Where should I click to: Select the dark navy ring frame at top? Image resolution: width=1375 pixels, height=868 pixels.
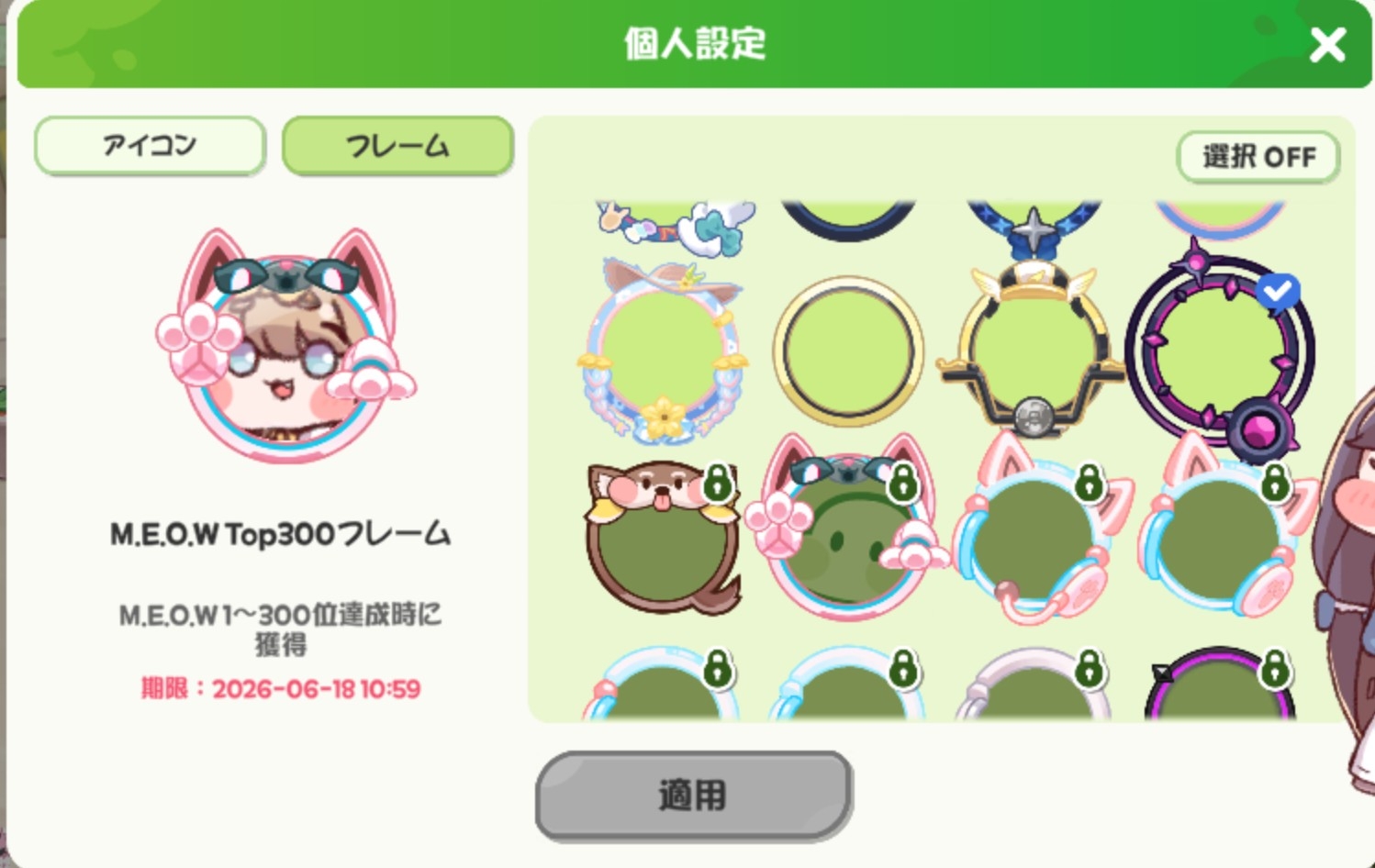[x=848, y=220]
